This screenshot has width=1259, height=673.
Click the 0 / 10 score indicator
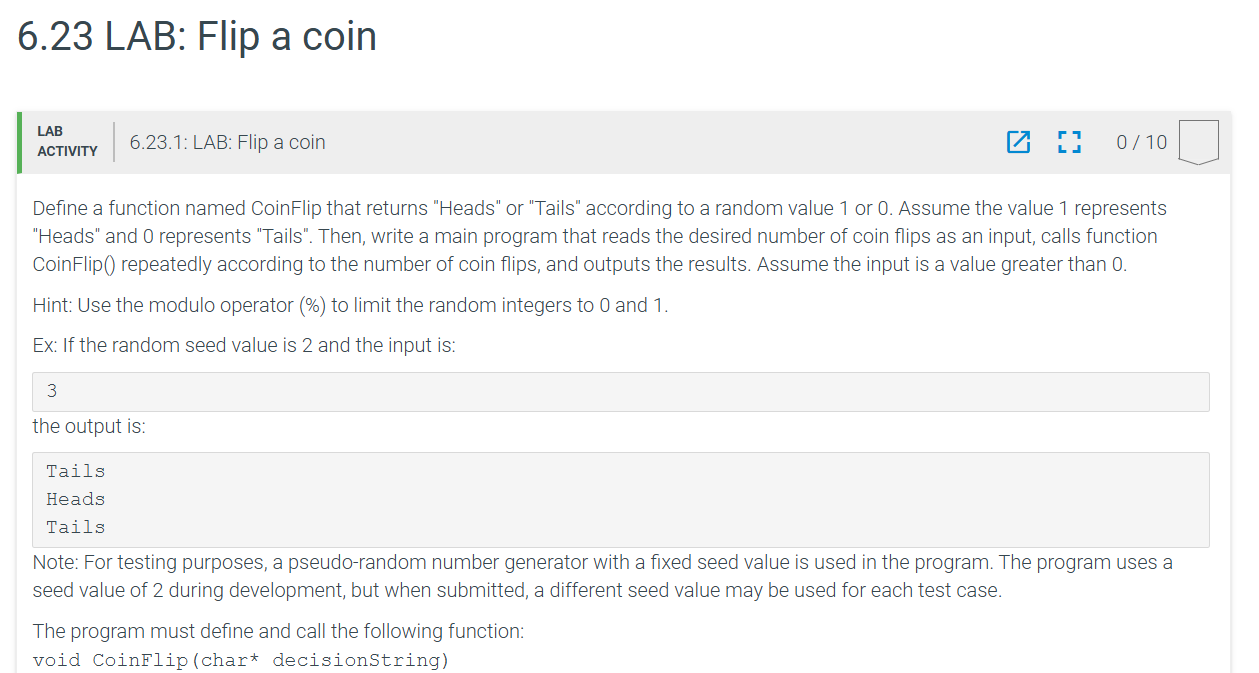pyautogui.click(x=1141, y=142)
